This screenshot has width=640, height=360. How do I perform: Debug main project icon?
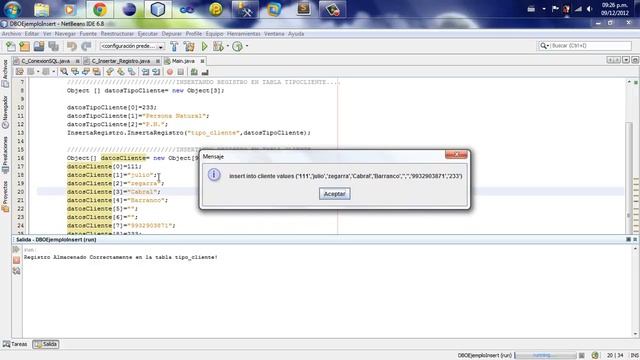click(x=218, y=47)
